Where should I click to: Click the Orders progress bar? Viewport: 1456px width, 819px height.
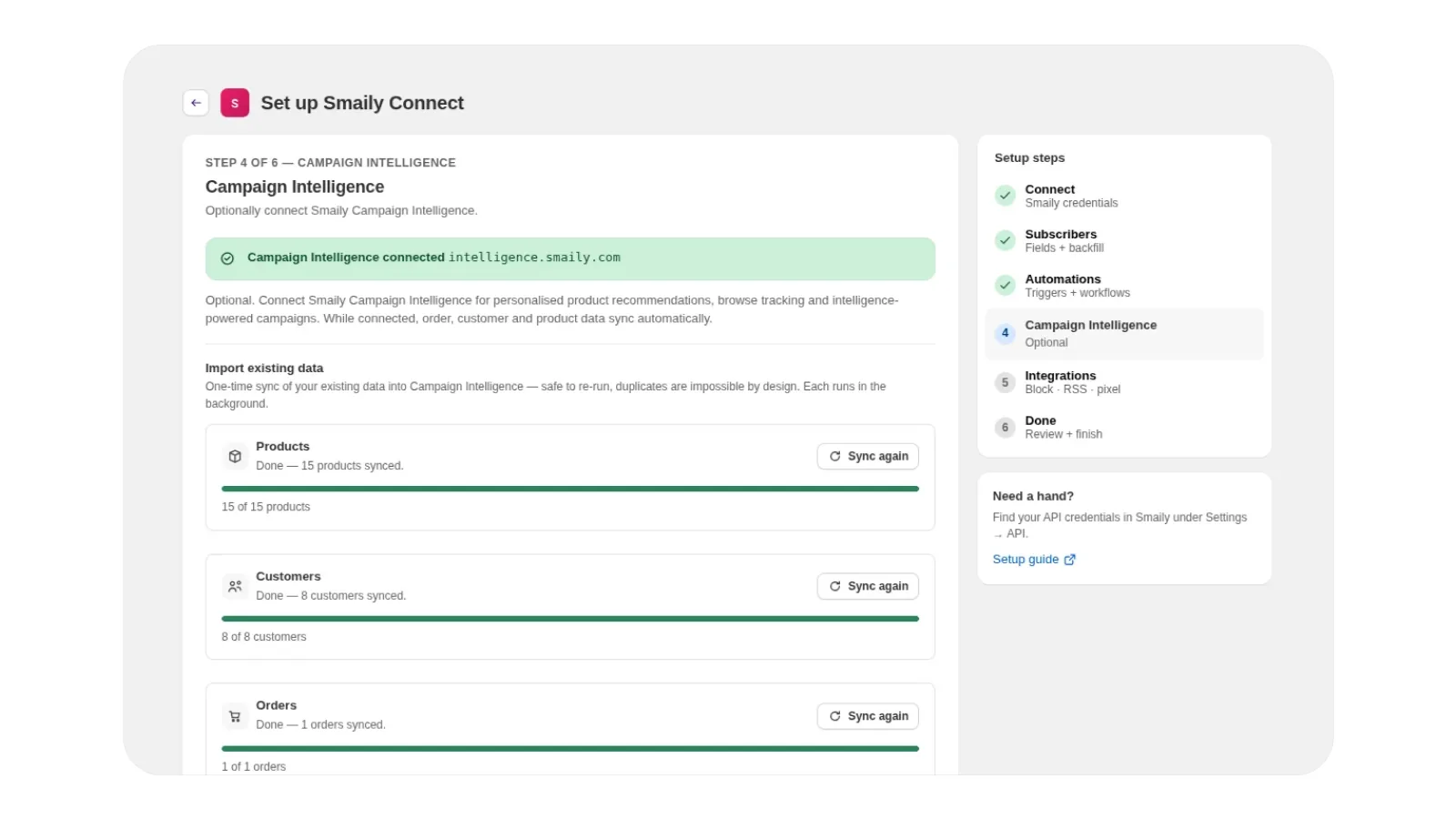pos(570,749)
